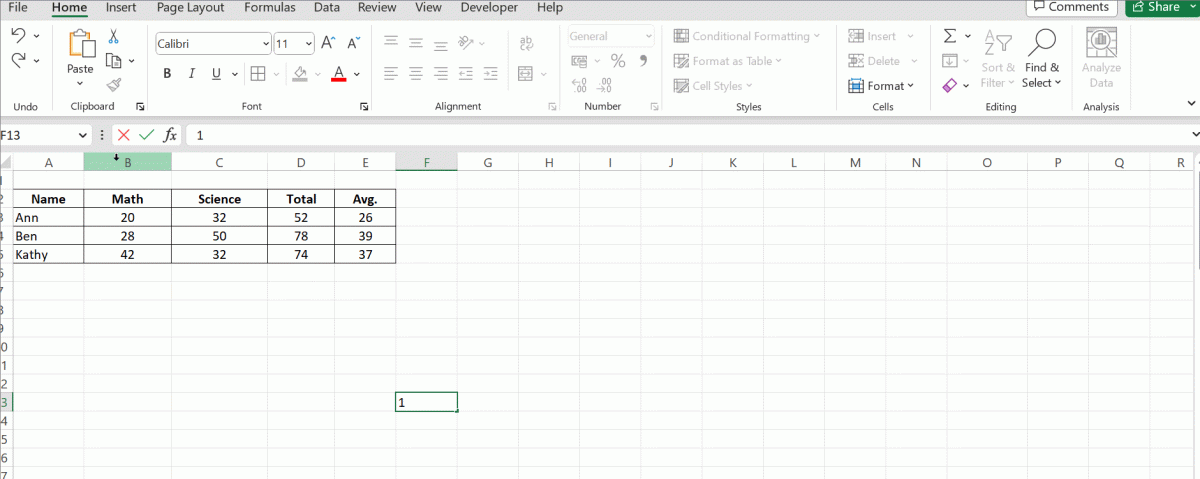The height and width of the screenshot is (479, 1200).
Task: Open the Format cells dropdown
Action: click(x=881, y=86)
